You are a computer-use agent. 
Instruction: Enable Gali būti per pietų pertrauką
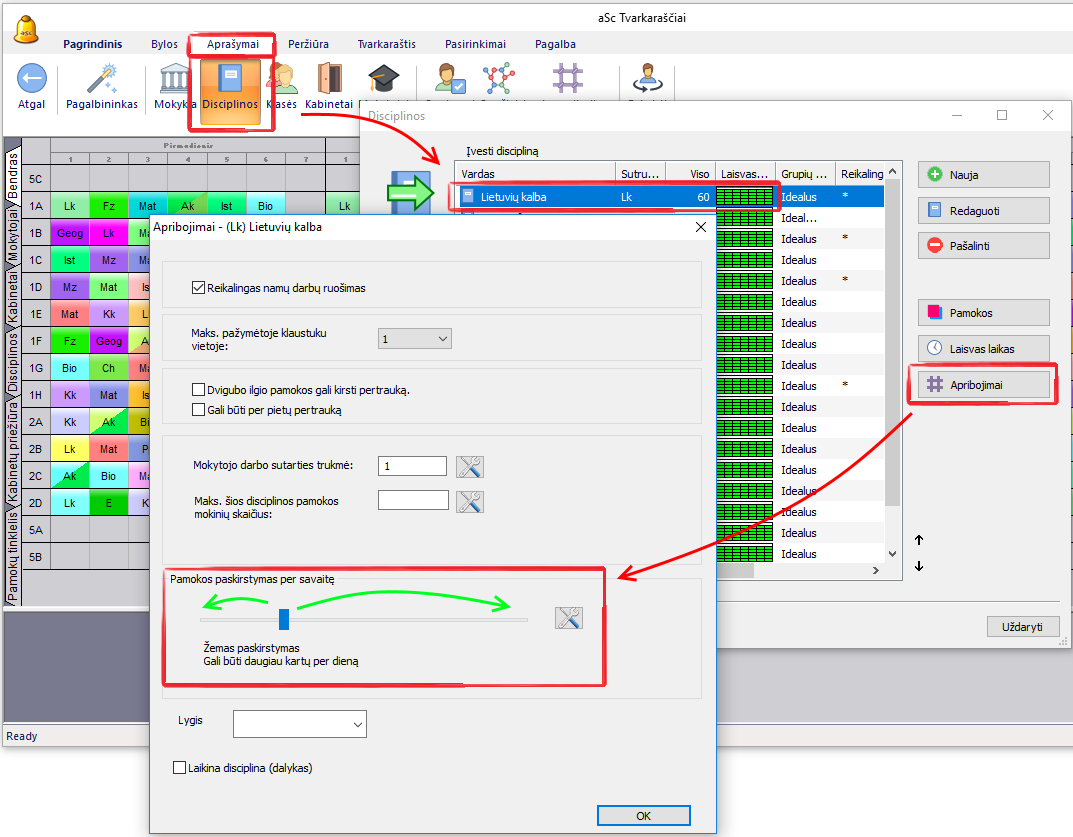click(198, 410)
